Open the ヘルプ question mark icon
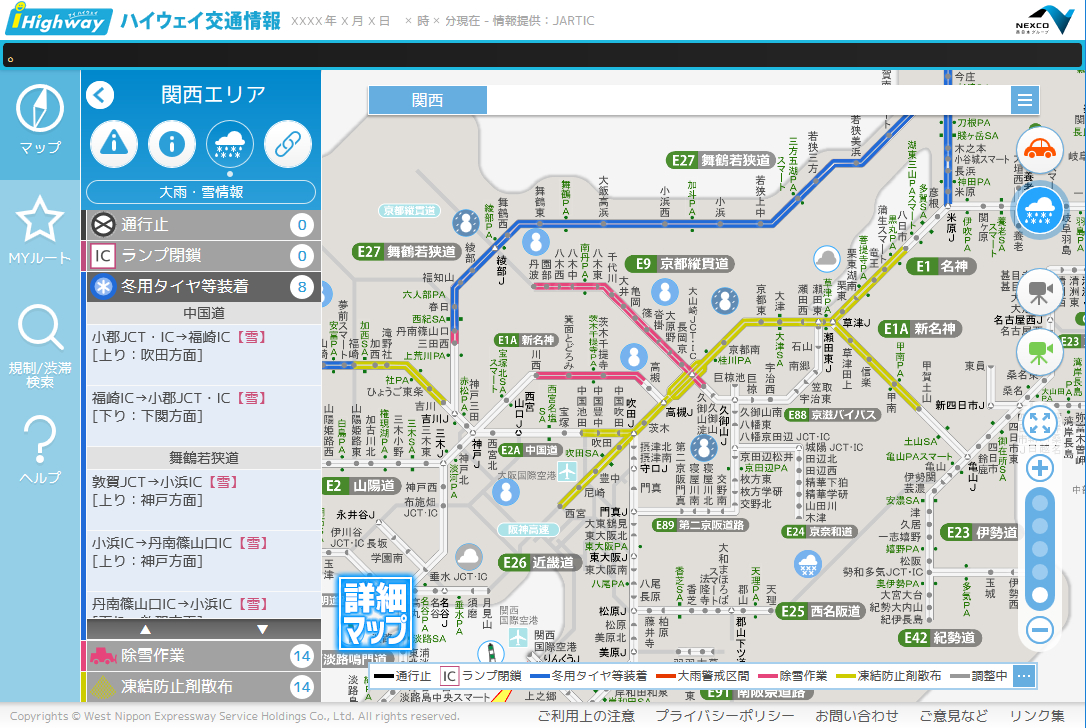The width and height of the screenshot is (1086, 728). point(39,439)
